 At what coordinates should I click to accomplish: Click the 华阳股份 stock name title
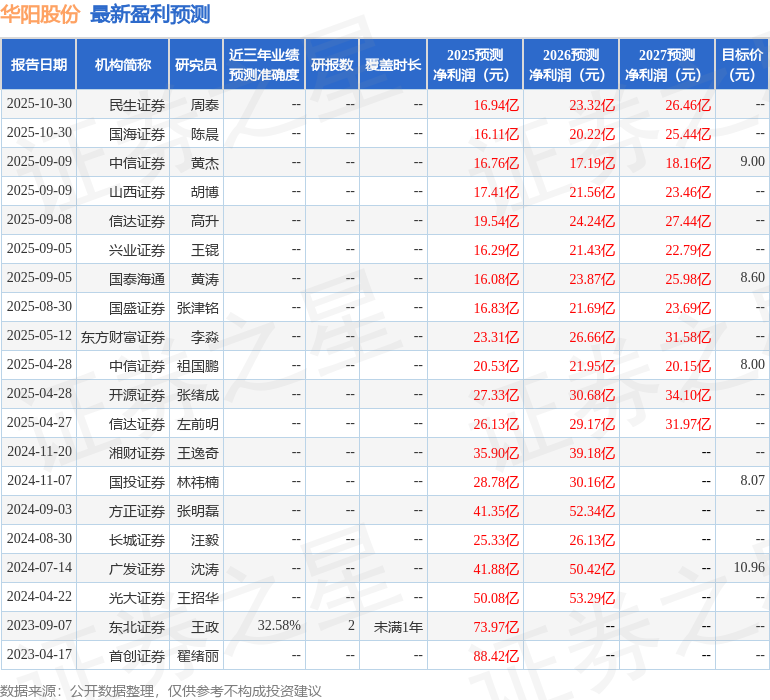tap(40, 14)
